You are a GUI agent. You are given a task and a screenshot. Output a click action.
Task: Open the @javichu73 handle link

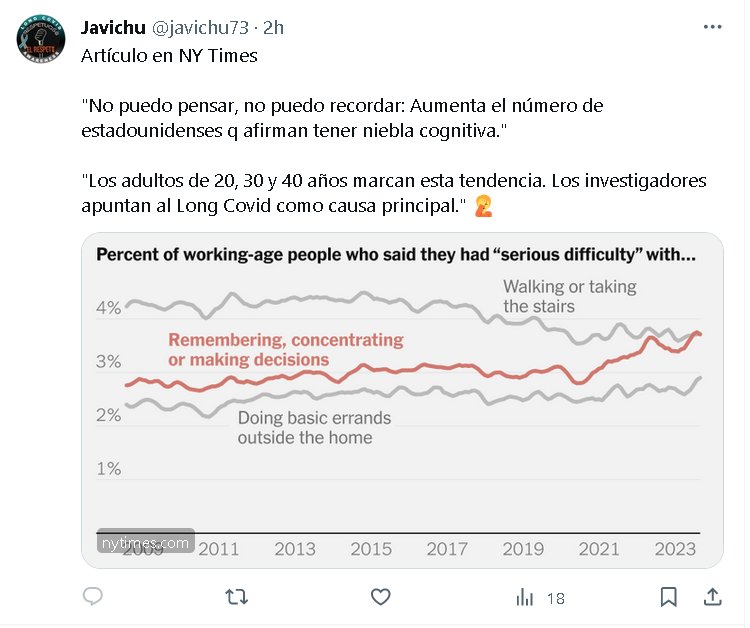click(x=200, y=28)
